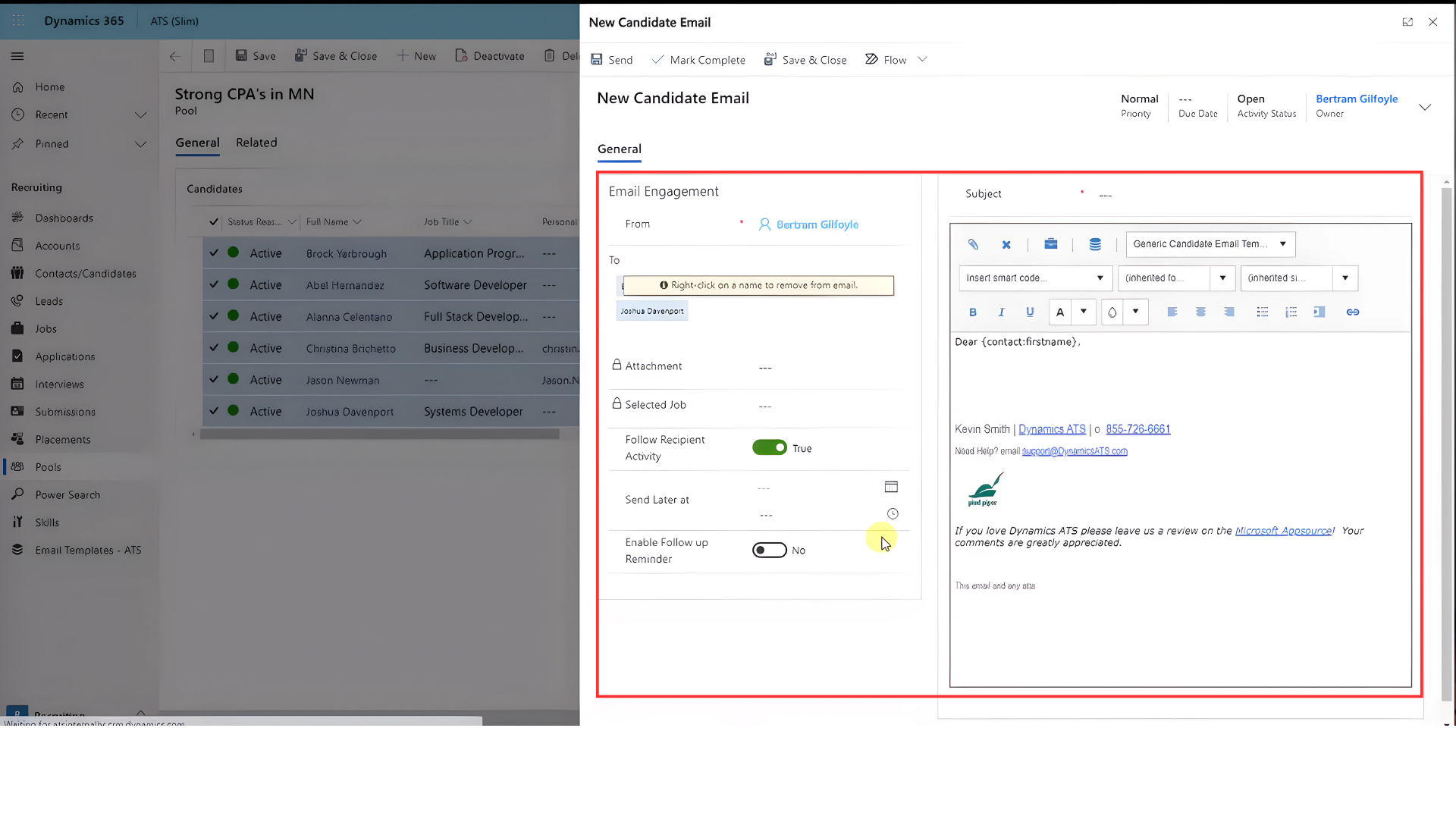Open the inherited font dropdown
Viewport: 1456px width, 819px height.
pos(1177,278)
